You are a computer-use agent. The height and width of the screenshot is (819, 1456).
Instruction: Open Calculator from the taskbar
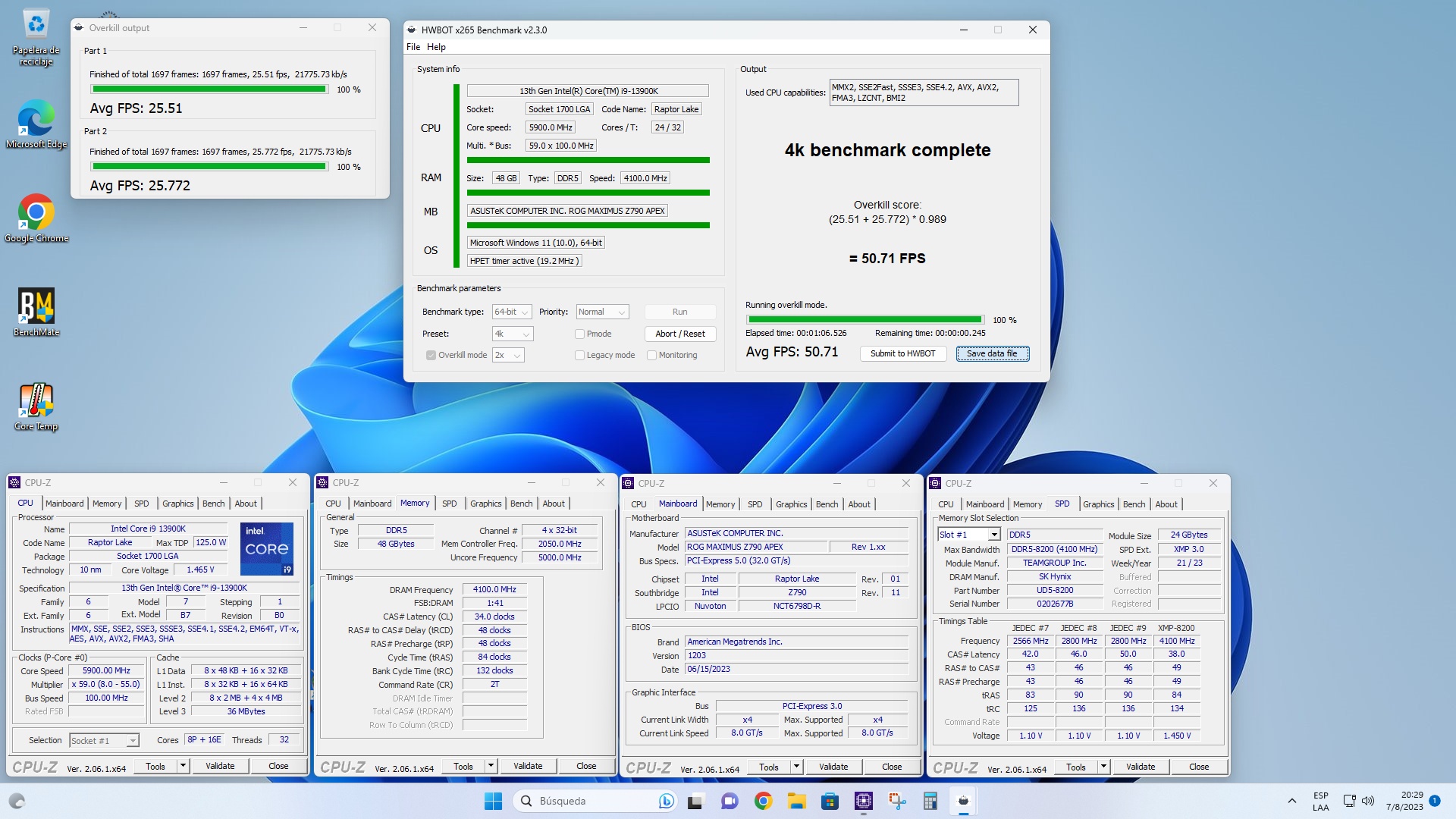930,801
